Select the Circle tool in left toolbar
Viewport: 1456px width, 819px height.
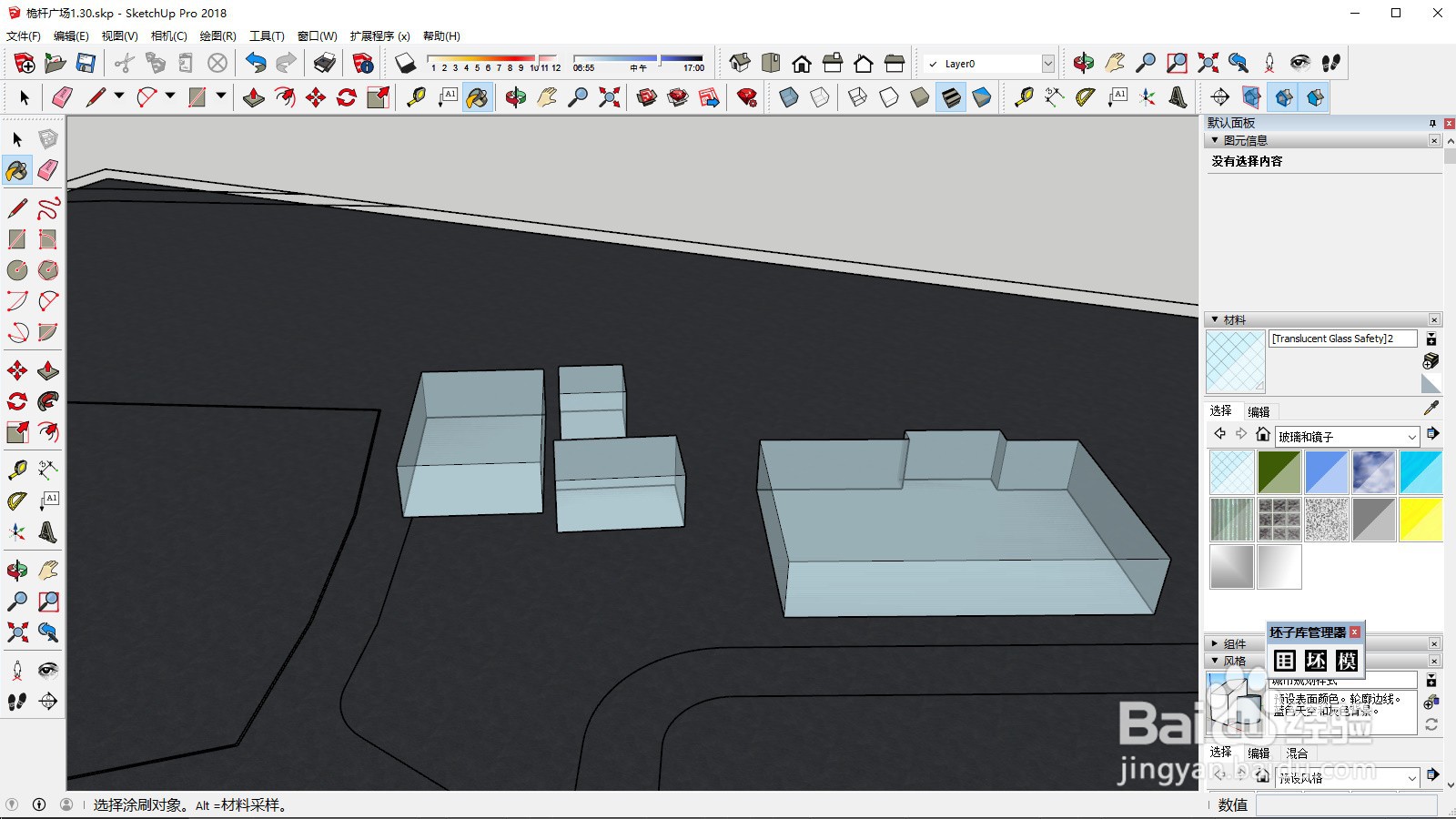[x=17, y=270]
